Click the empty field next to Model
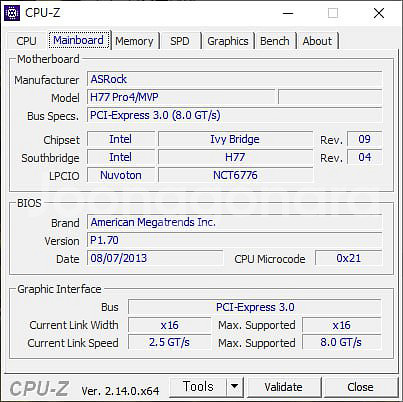The image size is (403, 402). tap(330, 97)
